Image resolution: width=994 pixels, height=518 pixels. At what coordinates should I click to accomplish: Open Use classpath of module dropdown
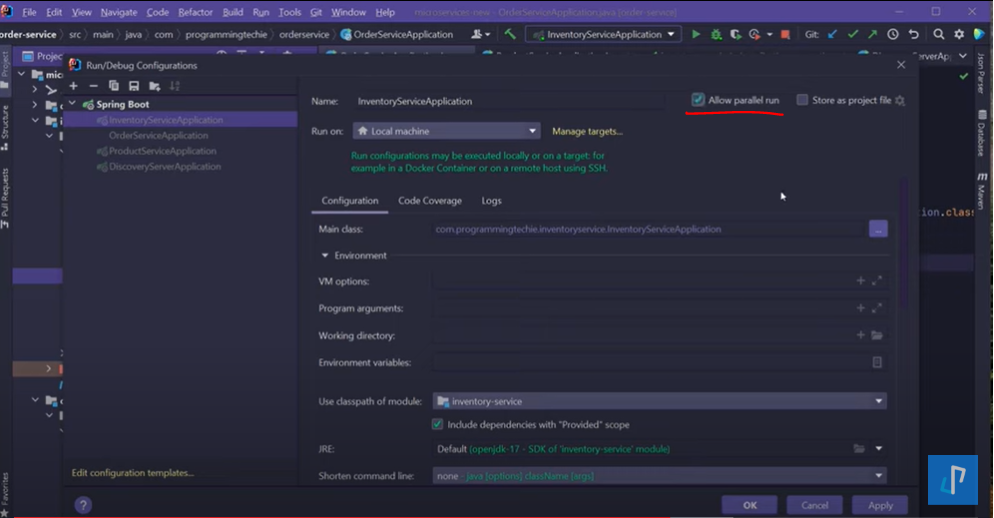pyautogui.click(x=660, y=401)
